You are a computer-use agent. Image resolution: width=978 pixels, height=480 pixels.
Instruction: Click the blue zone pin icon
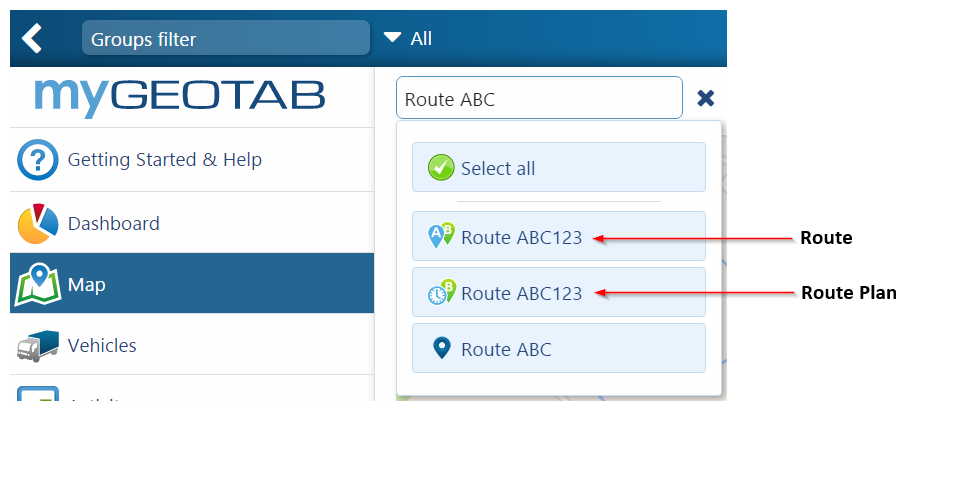[x=440, y=348]
